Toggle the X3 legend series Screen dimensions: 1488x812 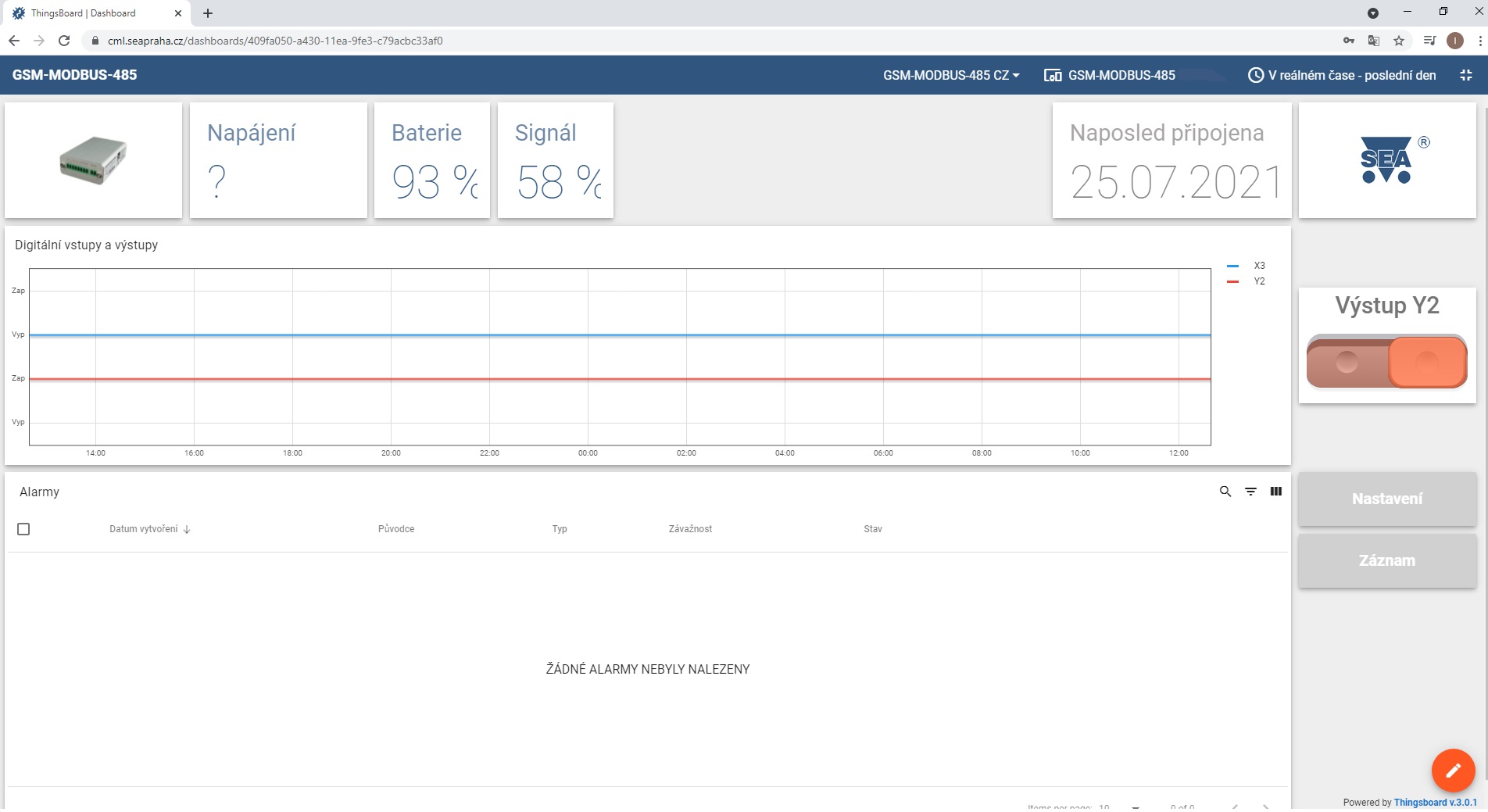click(1246, 266)
